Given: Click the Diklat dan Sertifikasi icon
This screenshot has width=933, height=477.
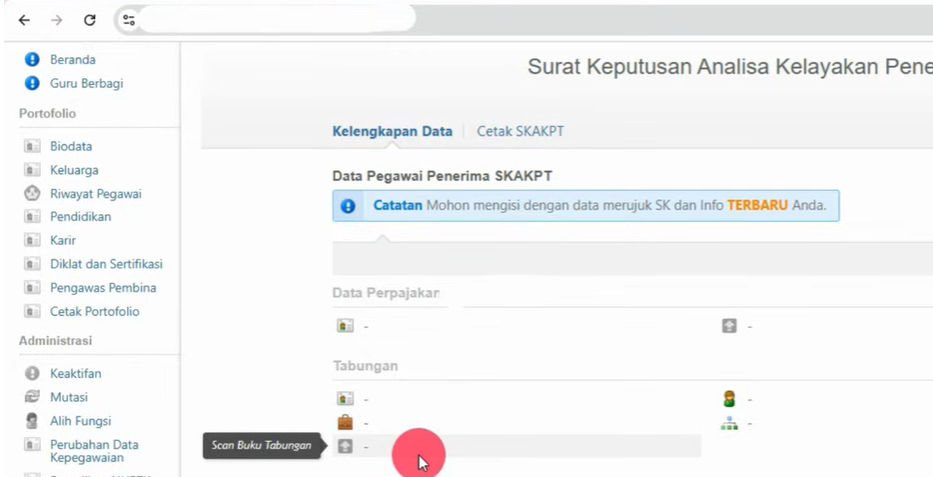Looking at the screenshot, I should [x=32, y=263].
